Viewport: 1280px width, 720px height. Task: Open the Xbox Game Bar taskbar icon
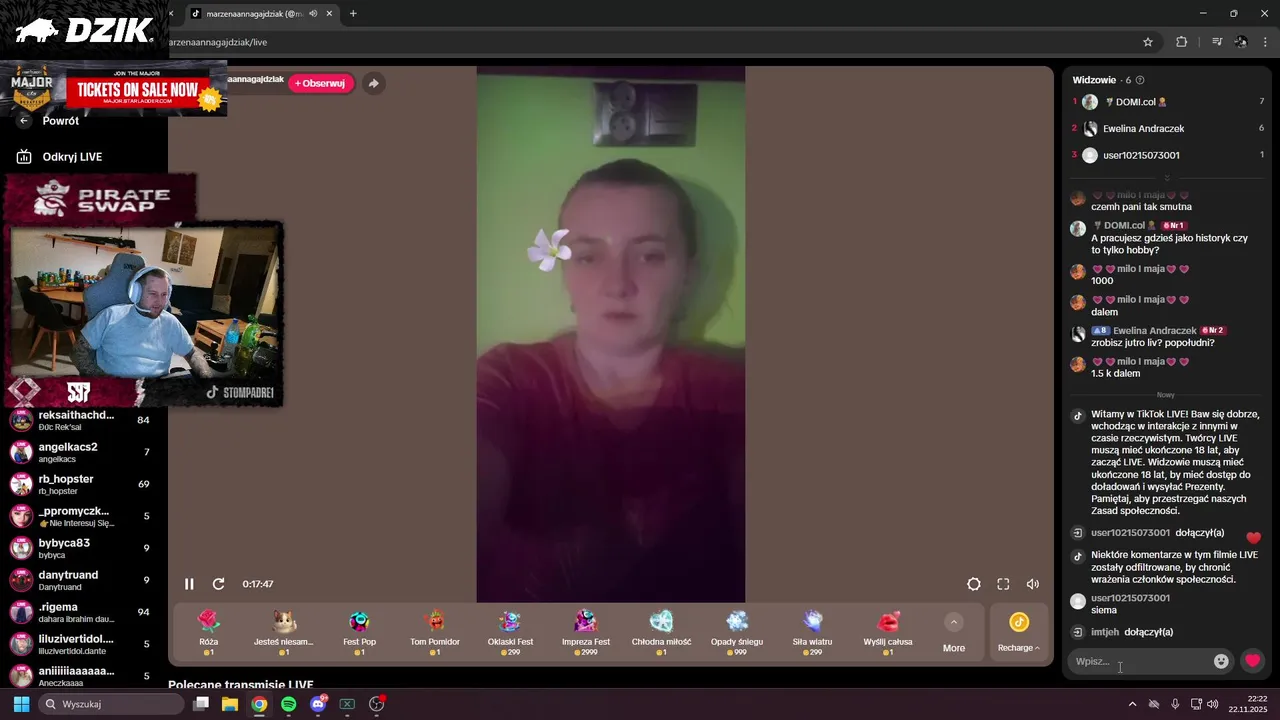(x=347, y=704)
